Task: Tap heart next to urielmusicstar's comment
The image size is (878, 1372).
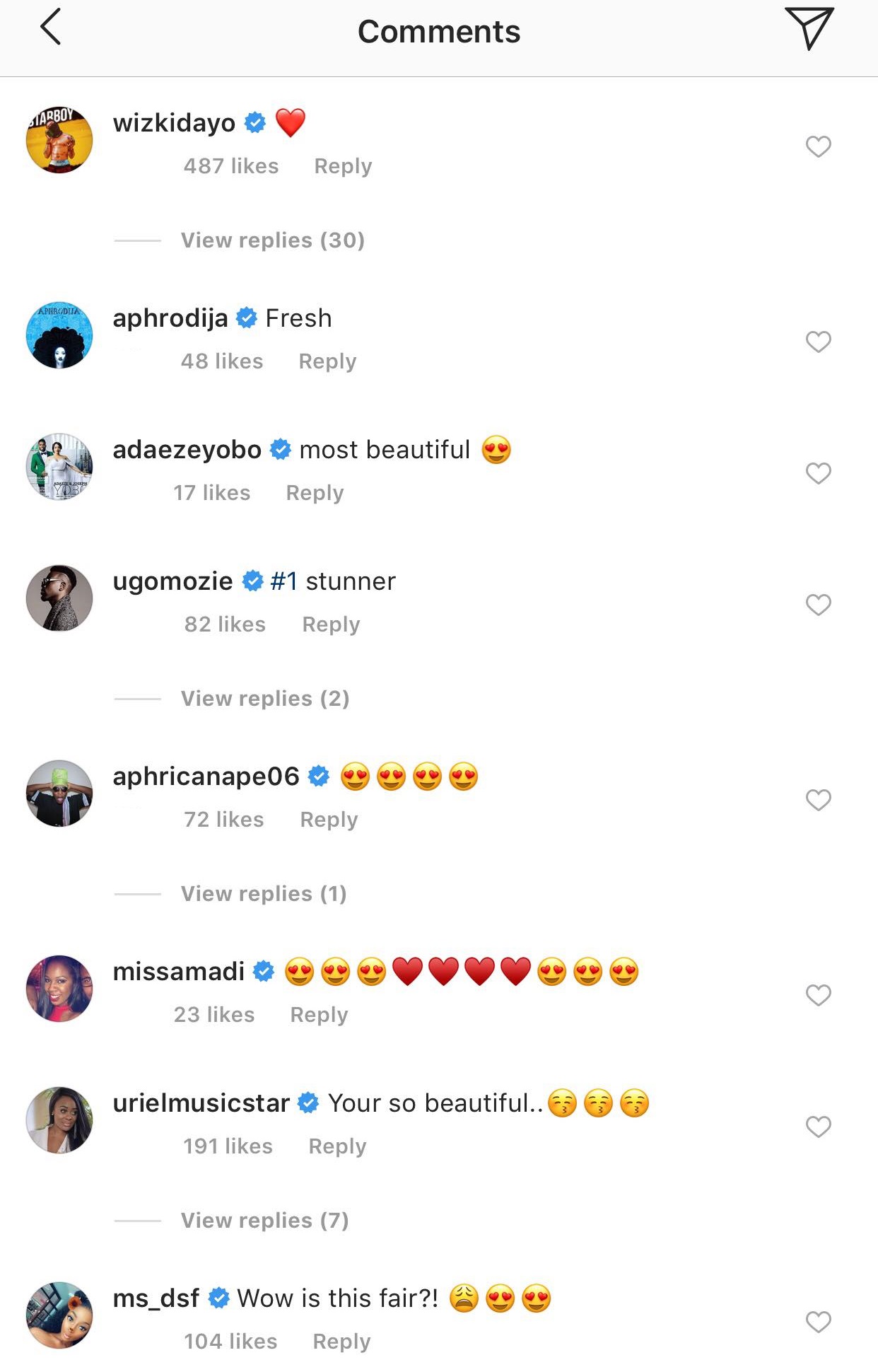Action: click(x=818, y=1127)
